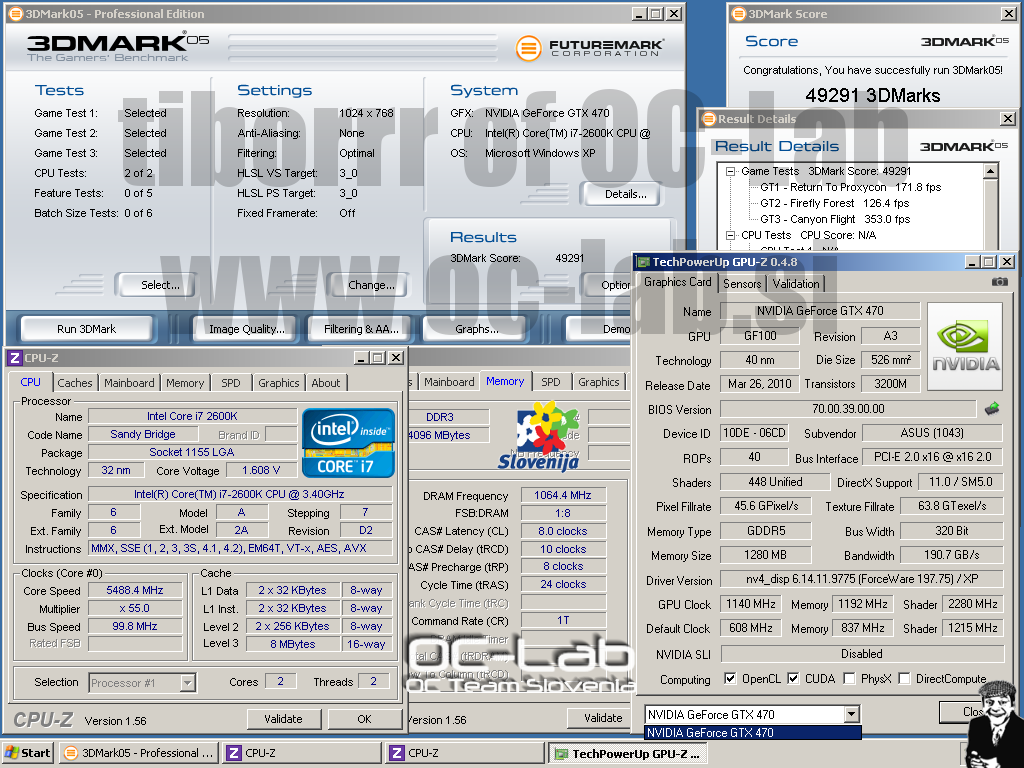
Task: Select GT3 - Canyon Flight result
Action: (x=835, y=219)
